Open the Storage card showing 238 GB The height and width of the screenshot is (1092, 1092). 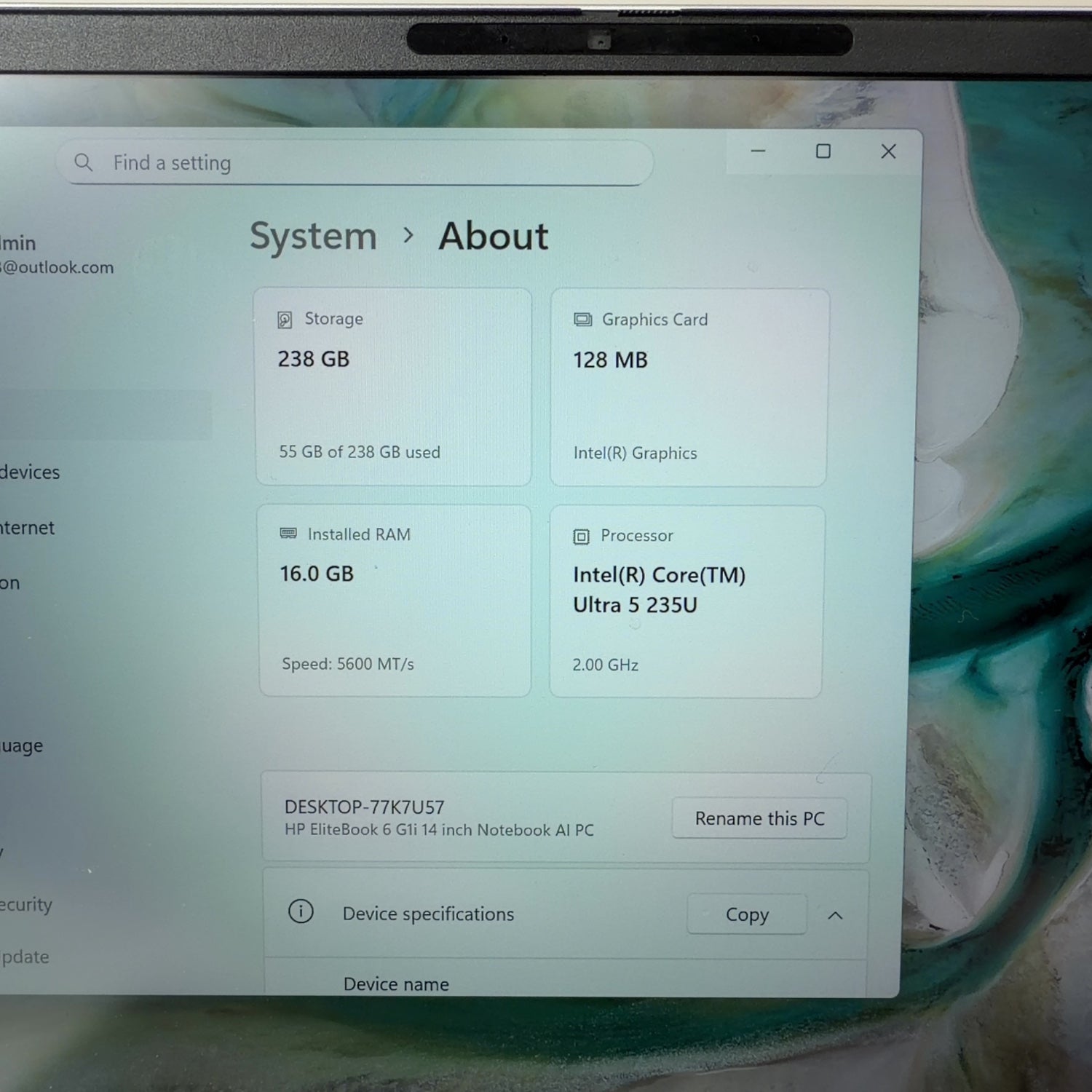393,387
